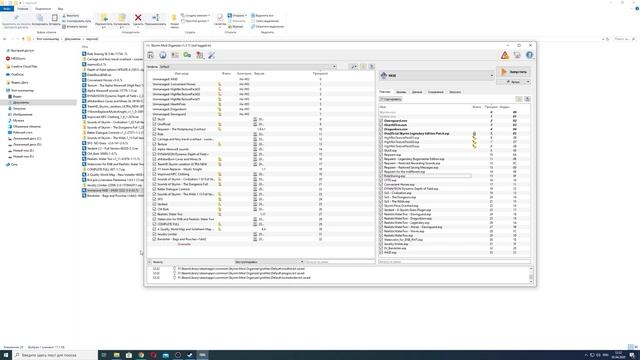640x360 pixels.
Task: Click the red Overwrite entry in mod list
Action: click(184, 244)
